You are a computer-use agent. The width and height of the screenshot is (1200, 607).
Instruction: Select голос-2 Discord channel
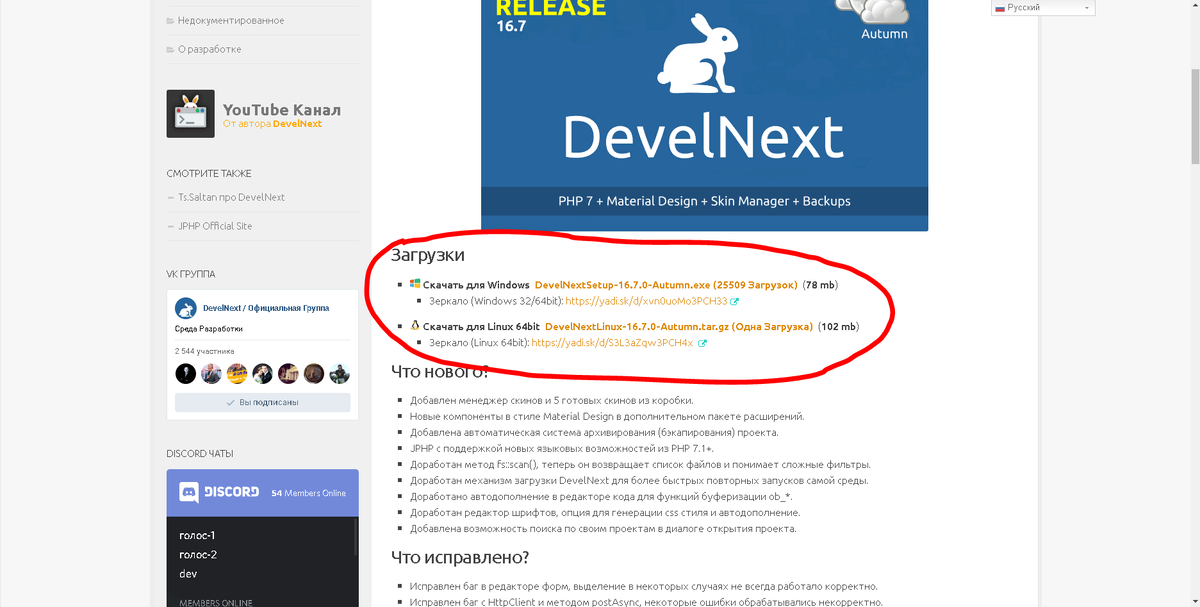point(198,555)
